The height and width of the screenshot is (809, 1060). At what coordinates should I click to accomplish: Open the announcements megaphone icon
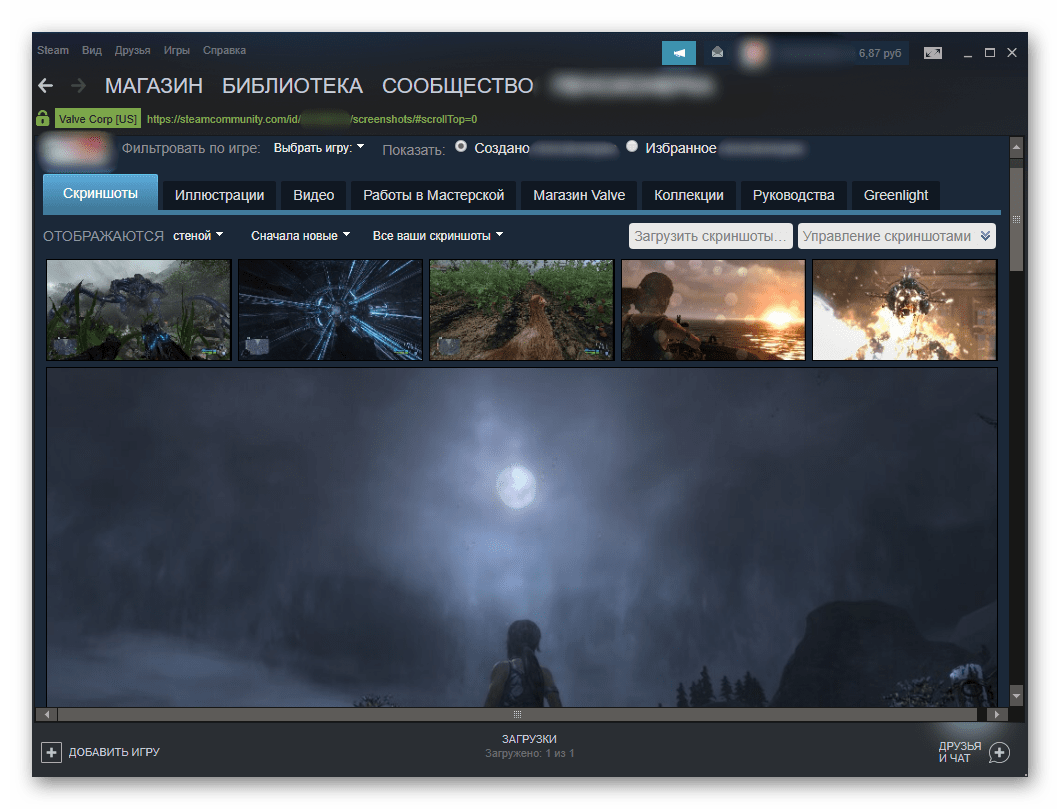click(x=679, y=53)
